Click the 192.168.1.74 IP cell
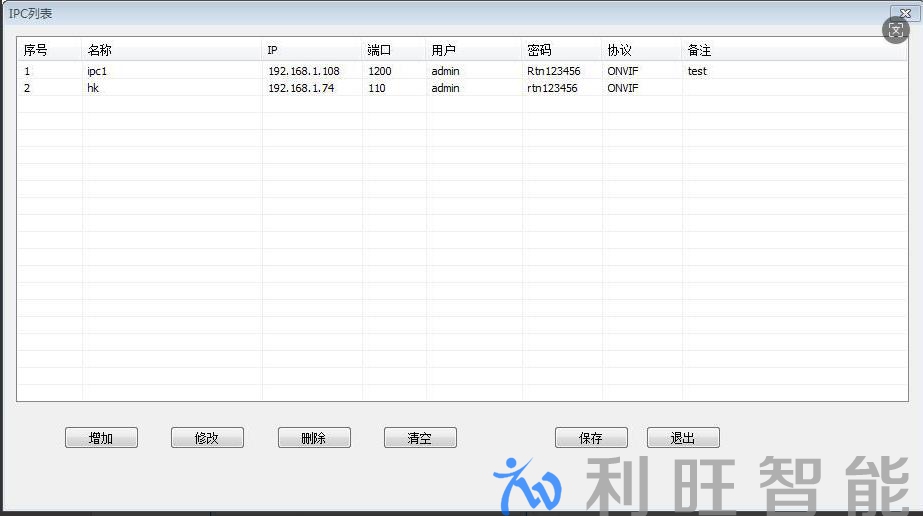Image resolution: width=923 pixels, height=516 pixels. (x=301, y=88)
